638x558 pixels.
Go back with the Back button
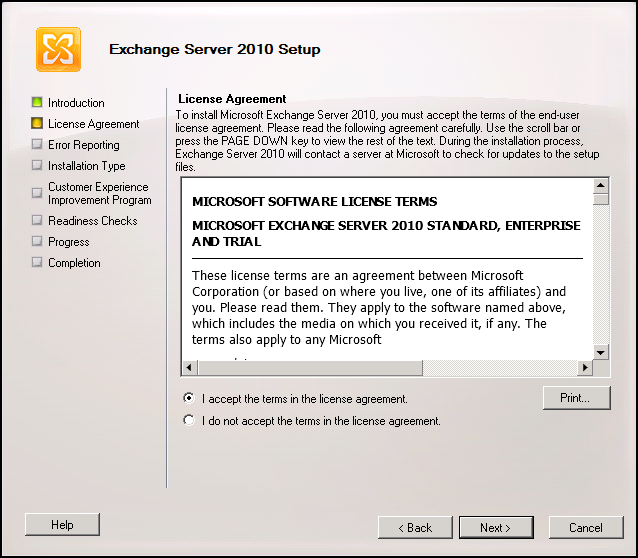point(415,527)
